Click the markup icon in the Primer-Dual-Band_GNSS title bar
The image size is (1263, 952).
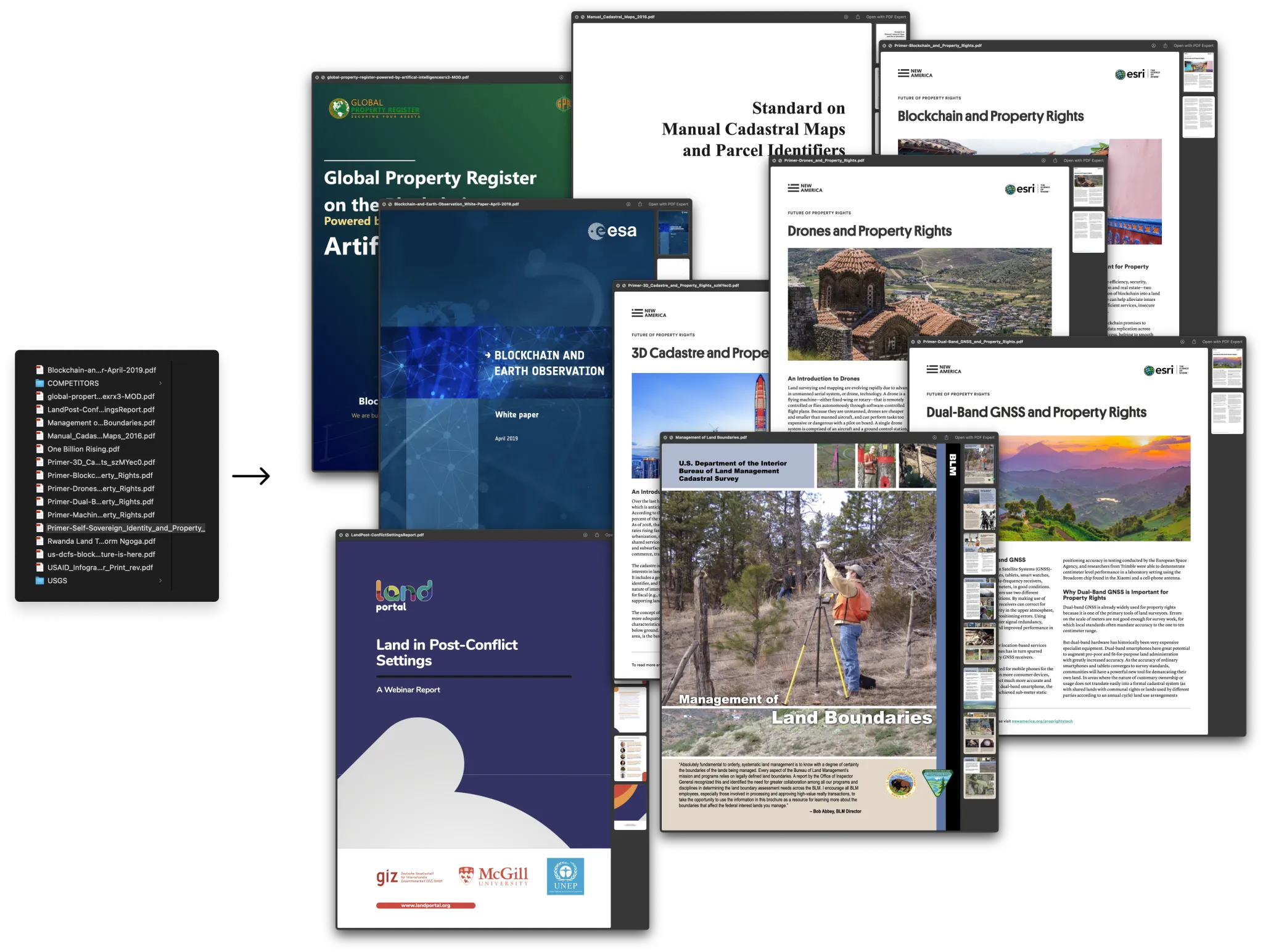1182,342
